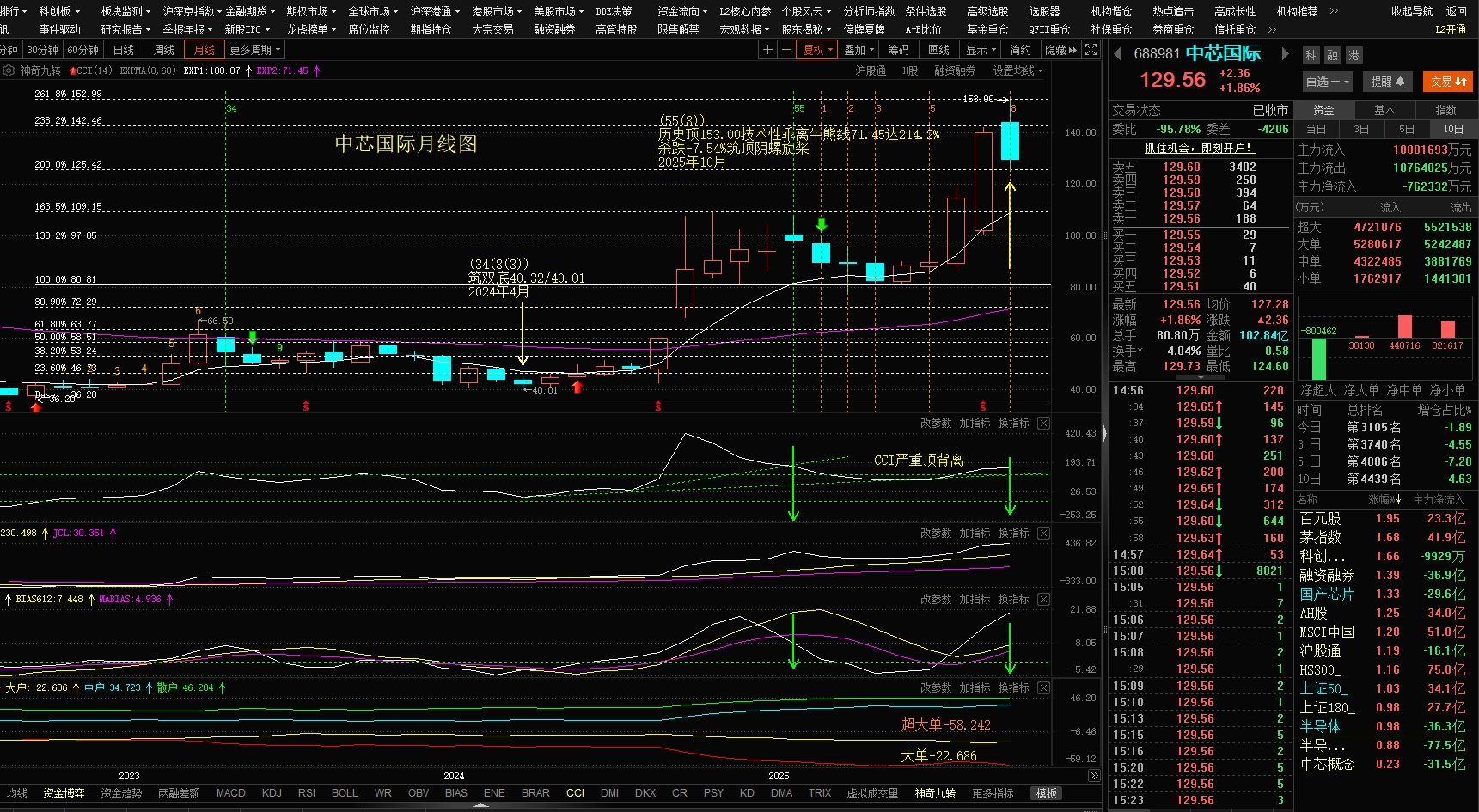Expand the 资金流向 menu

(x=682, y=11)
